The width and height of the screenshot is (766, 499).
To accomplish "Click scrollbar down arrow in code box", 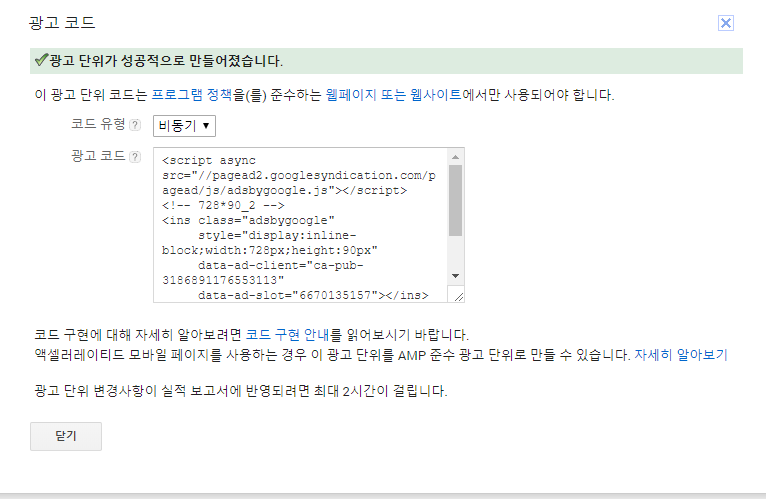I will click(x=455, y=276).
